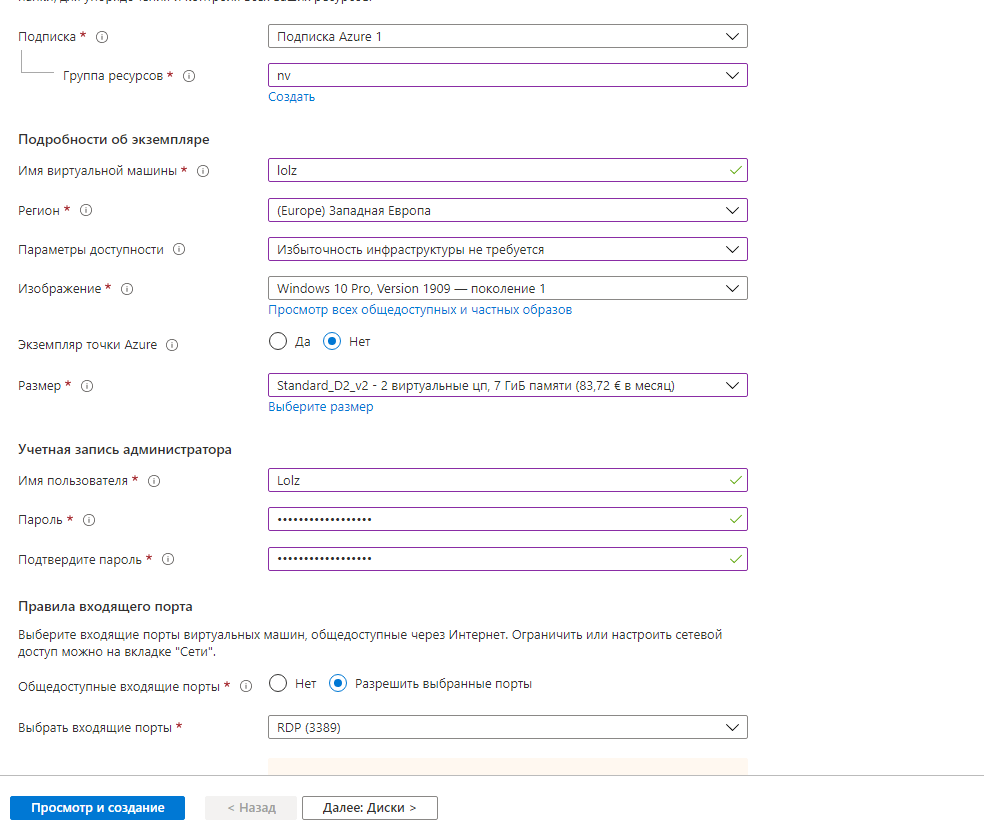Show info tooltip for Экземпляр точки Azure
The height and width of the screenshot is (831, 984).
(x=172, y=345)
